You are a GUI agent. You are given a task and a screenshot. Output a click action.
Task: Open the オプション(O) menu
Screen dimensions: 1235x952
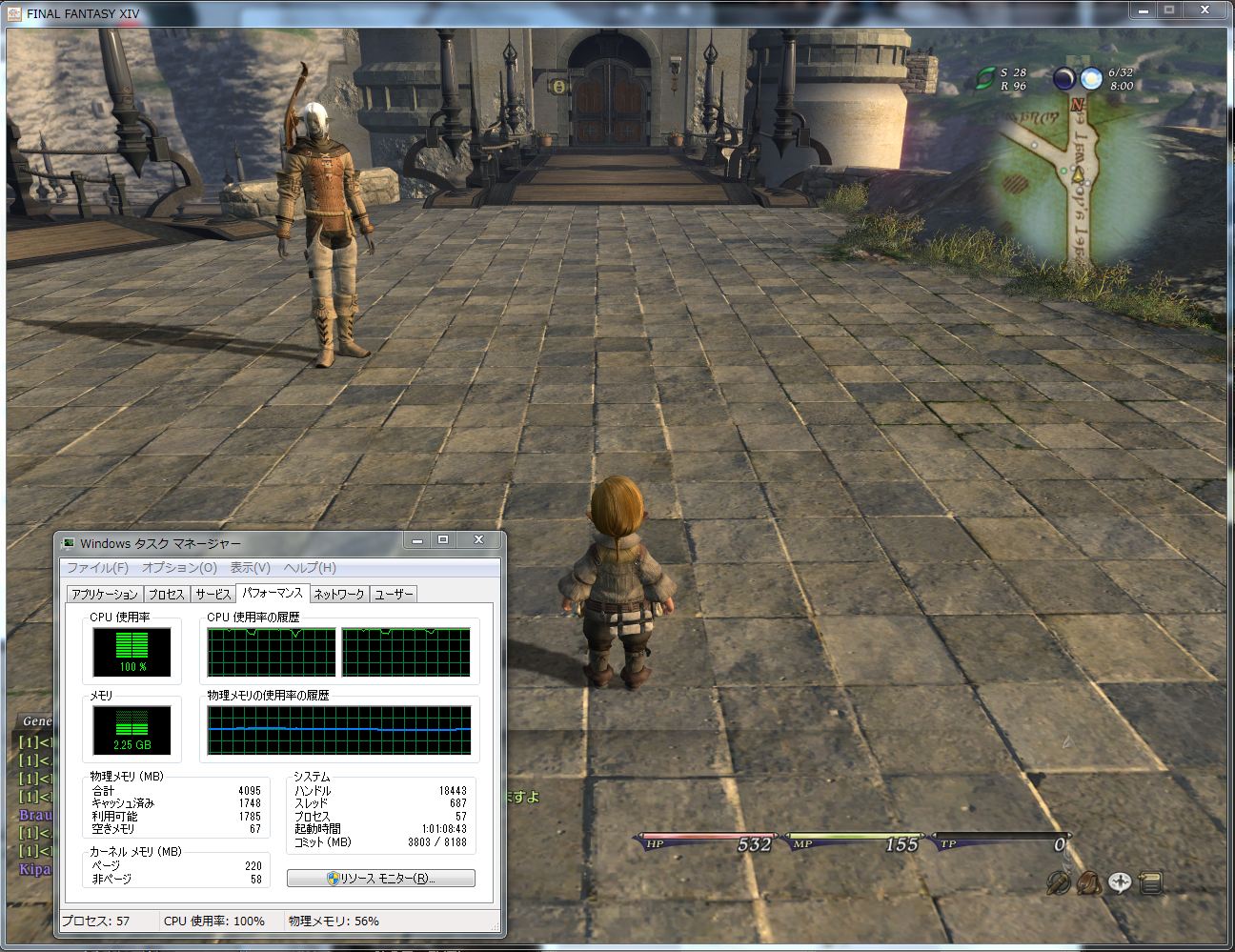(x=179, y=568)
